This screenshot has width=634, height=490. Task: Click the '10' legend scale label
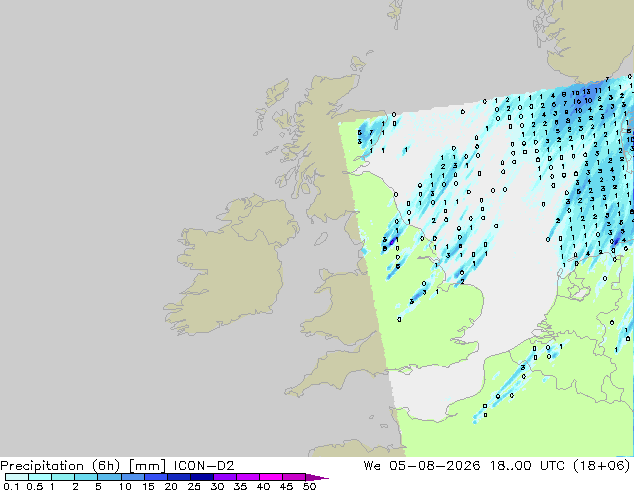coord(125,486)
